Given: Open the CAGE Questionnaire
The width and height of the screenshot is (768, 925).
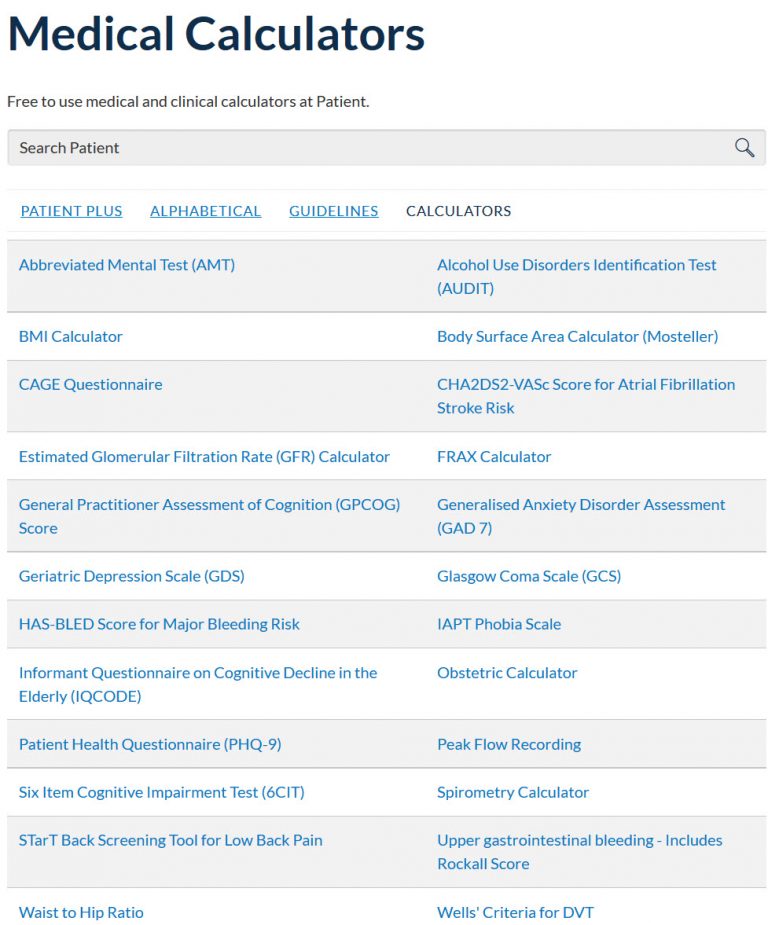Looking at the screenshot, I should (x=90, y=385).
